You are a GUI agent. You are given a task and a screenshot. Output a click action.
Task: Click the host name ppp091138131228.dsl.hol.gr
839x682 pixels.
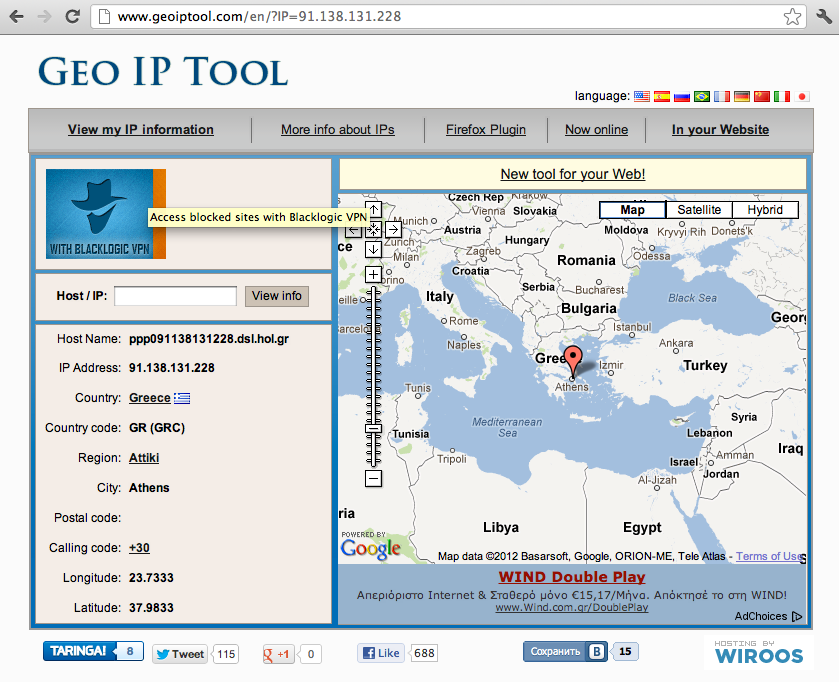(209, 339)
